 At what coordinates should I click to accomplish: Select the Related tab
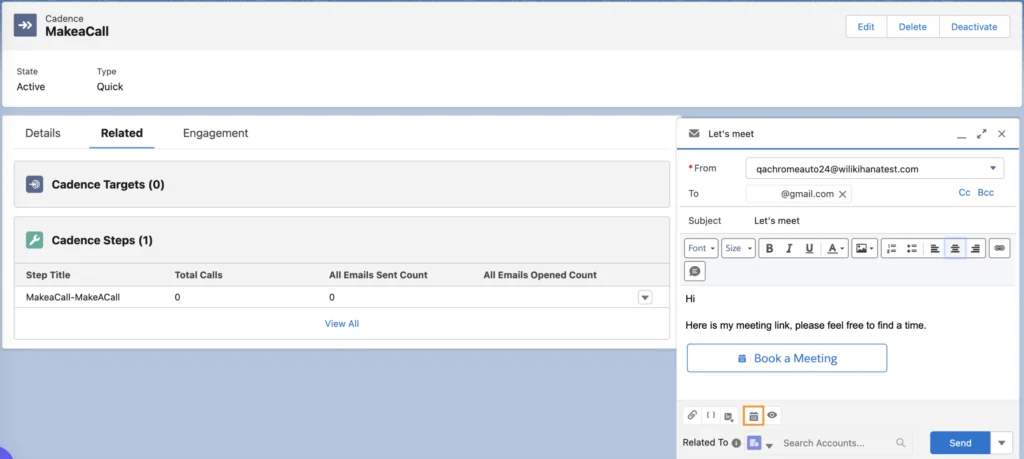[121, 133]
